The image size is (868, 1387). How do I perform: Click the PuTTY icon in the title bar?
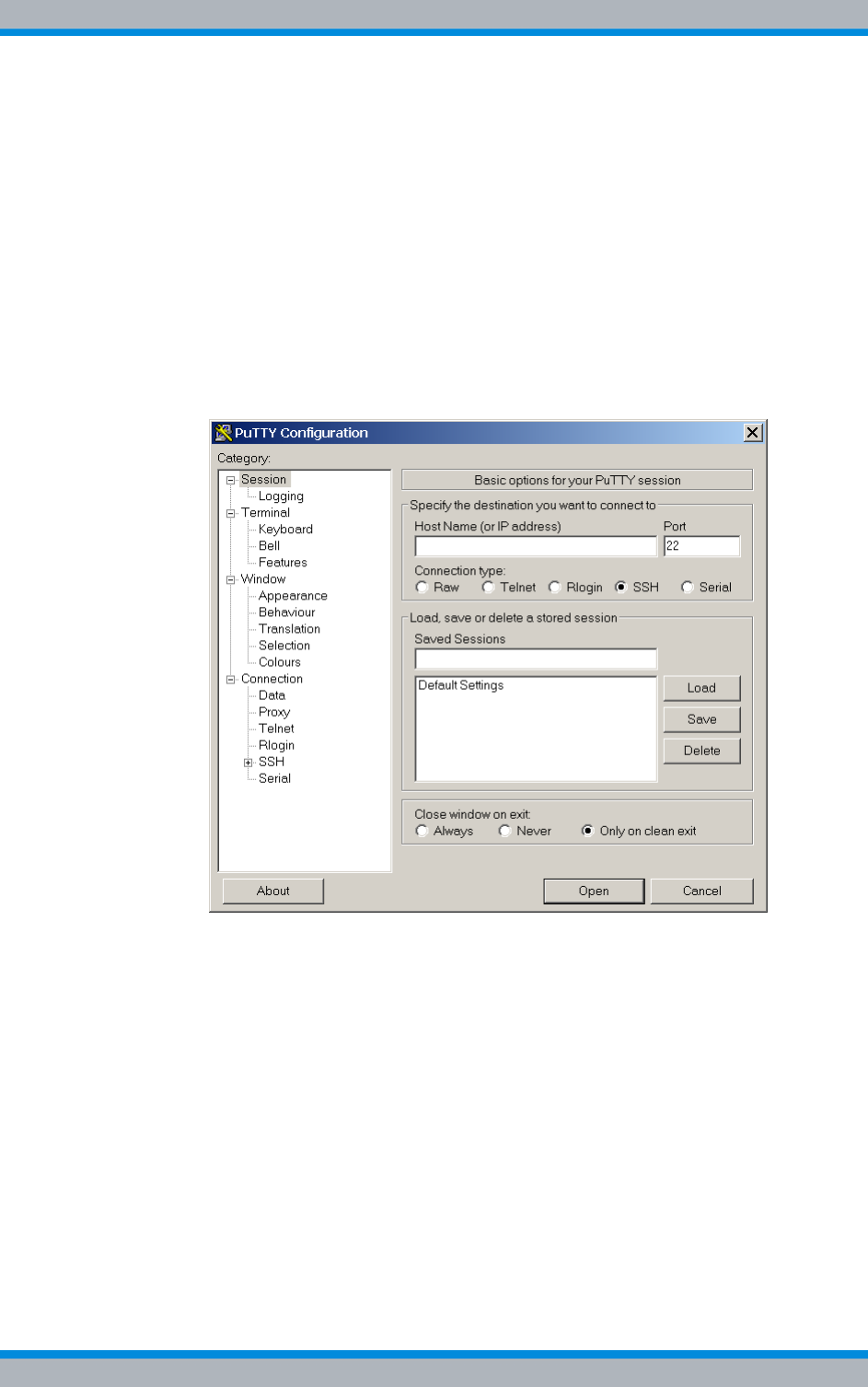coord(223,433)
